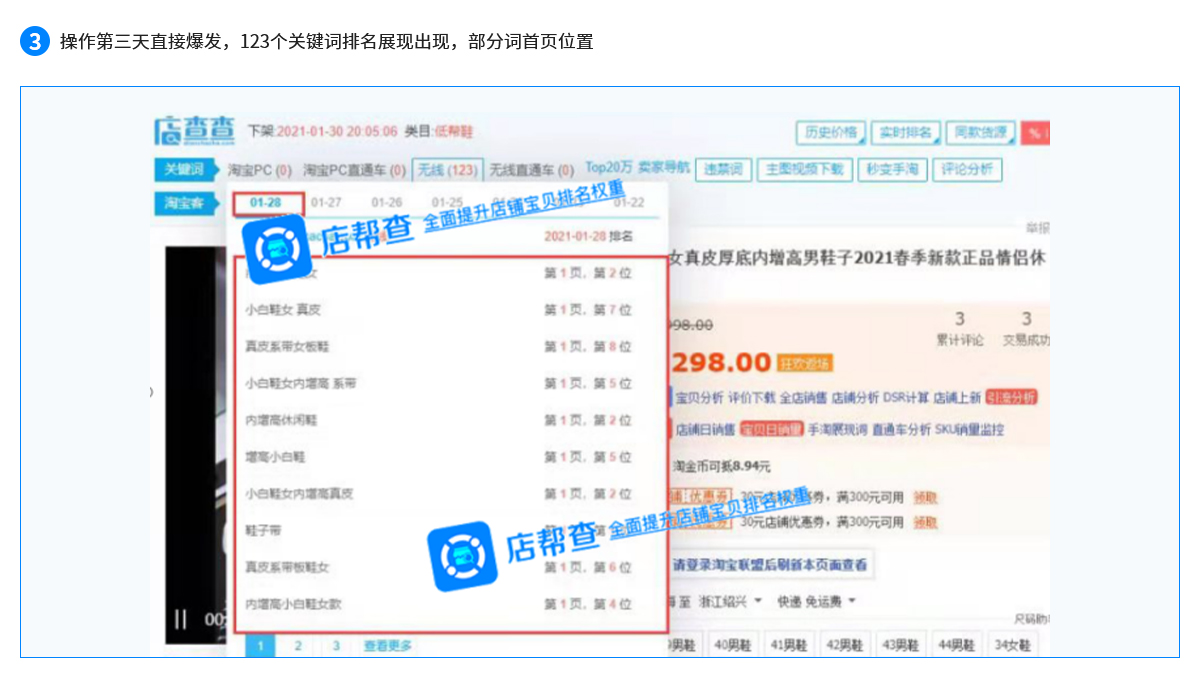This screenshot has height=687, width=1200.
Task: Open the 手淘展现词 link
Action: click(x=838, y=430)
